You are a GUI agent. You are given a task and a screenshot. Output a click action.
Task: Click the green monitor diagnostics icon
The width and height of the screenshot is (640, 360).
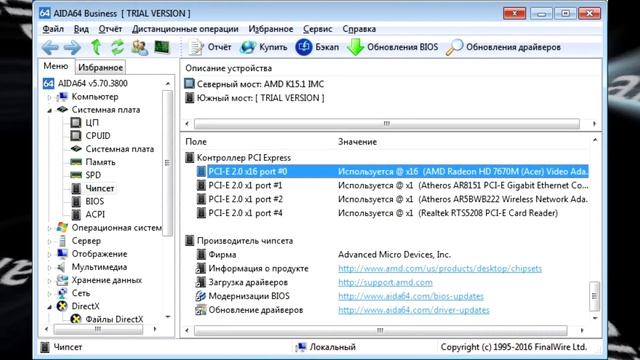click(162, 47)
